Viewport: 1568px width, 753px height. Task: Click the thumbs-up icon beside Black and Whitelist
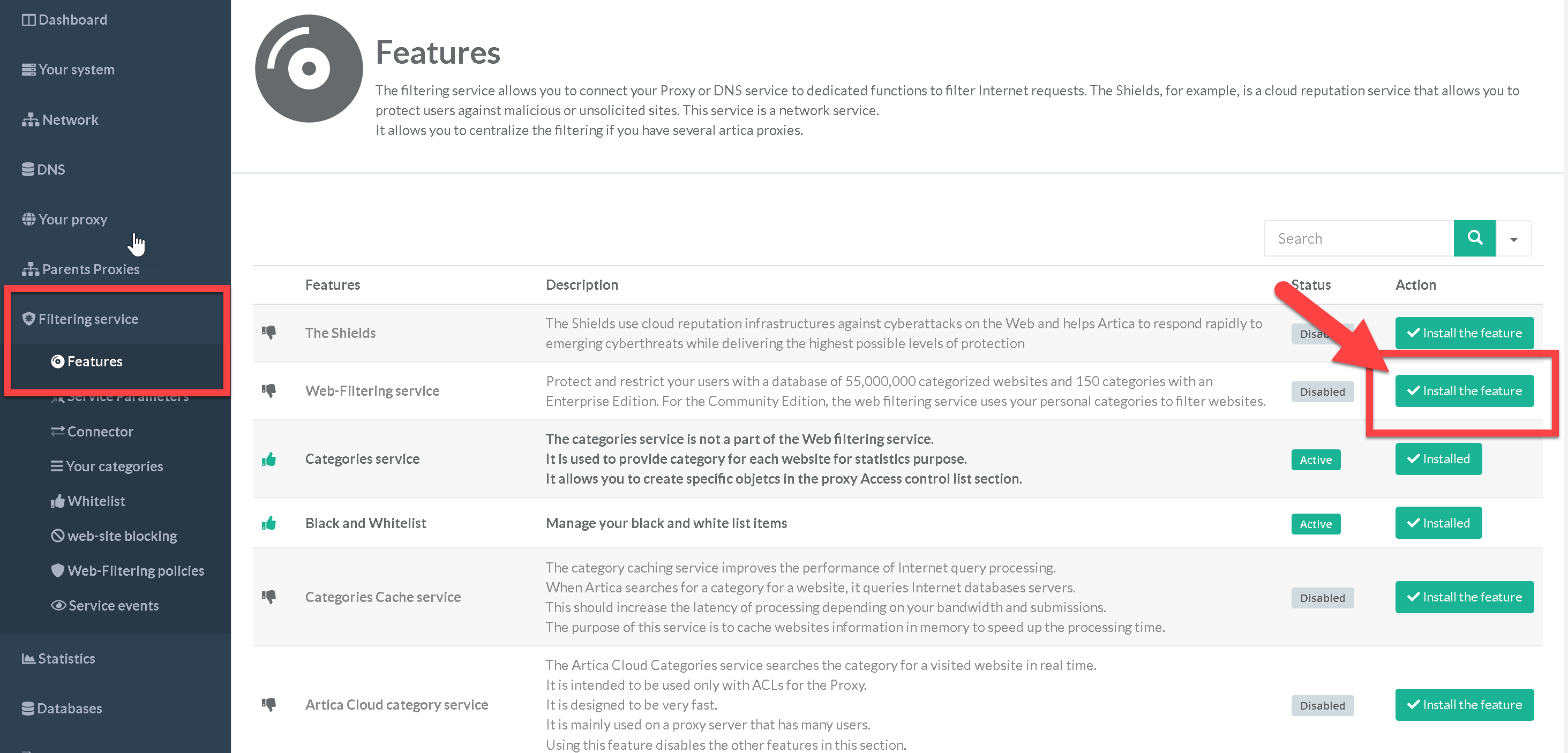click(268, 523)
